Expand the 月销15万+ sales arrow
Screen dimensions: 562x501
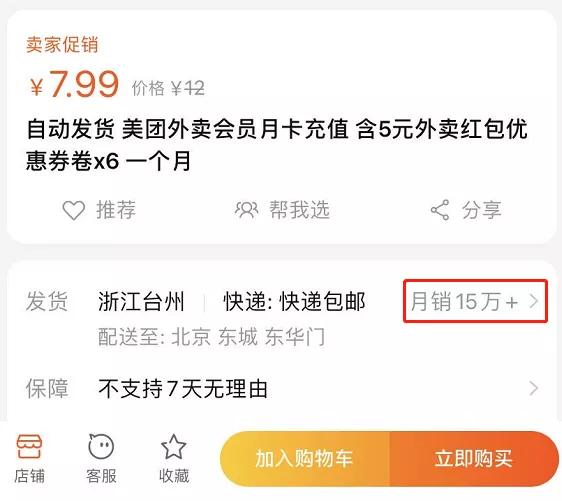point(534,301)
